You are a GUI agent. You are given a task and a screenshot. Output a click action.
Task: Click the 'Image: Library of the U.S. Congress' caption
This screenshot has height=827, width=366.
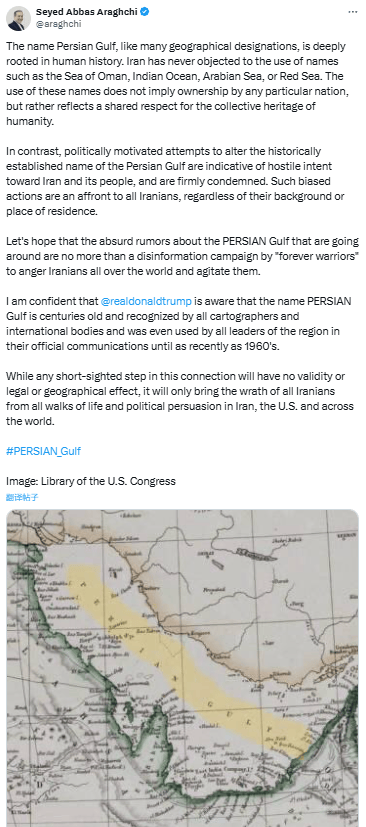click(91, 481)
